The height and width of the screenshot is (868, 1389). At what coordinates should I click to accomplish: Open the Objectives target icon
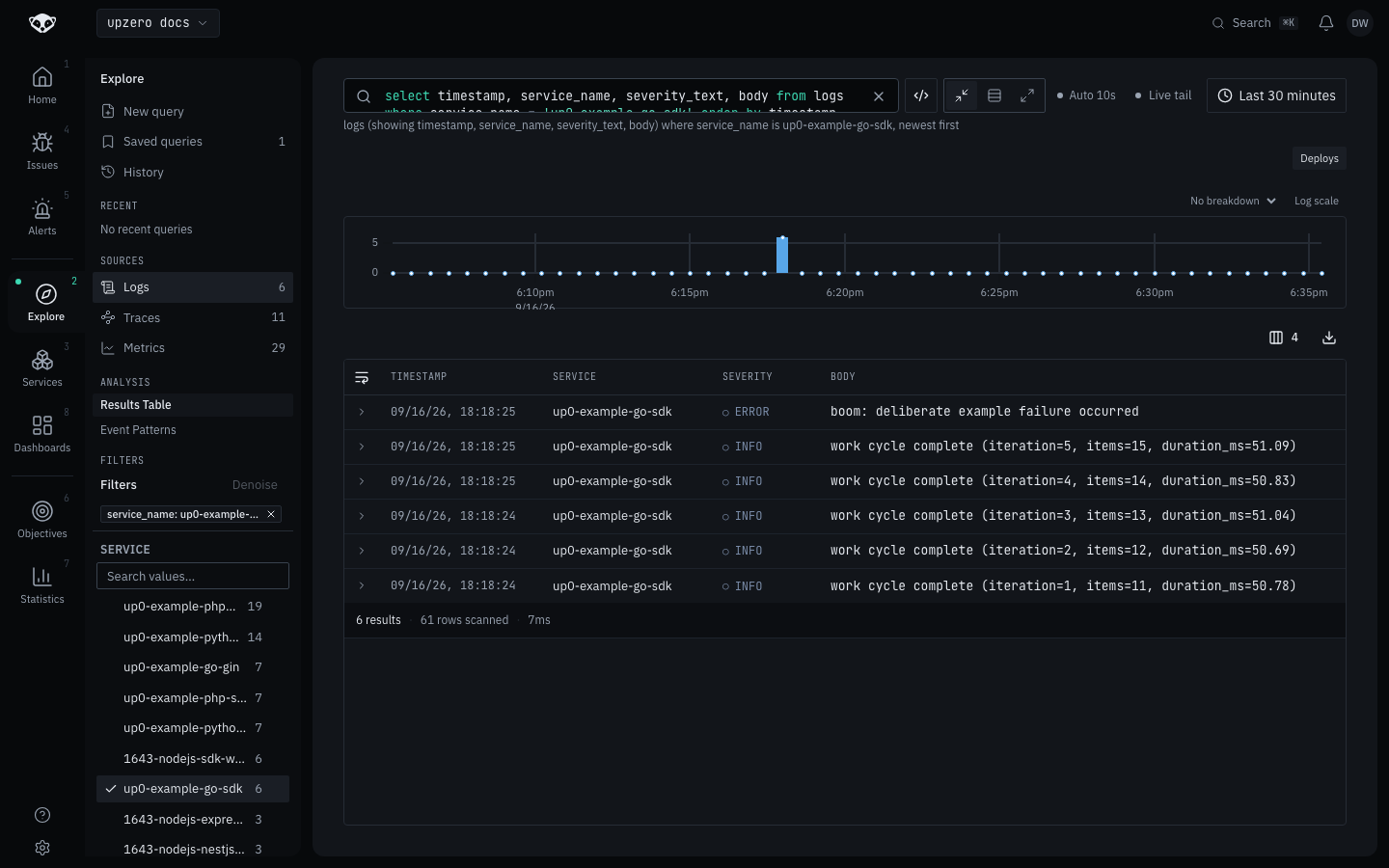coord(42,511)
